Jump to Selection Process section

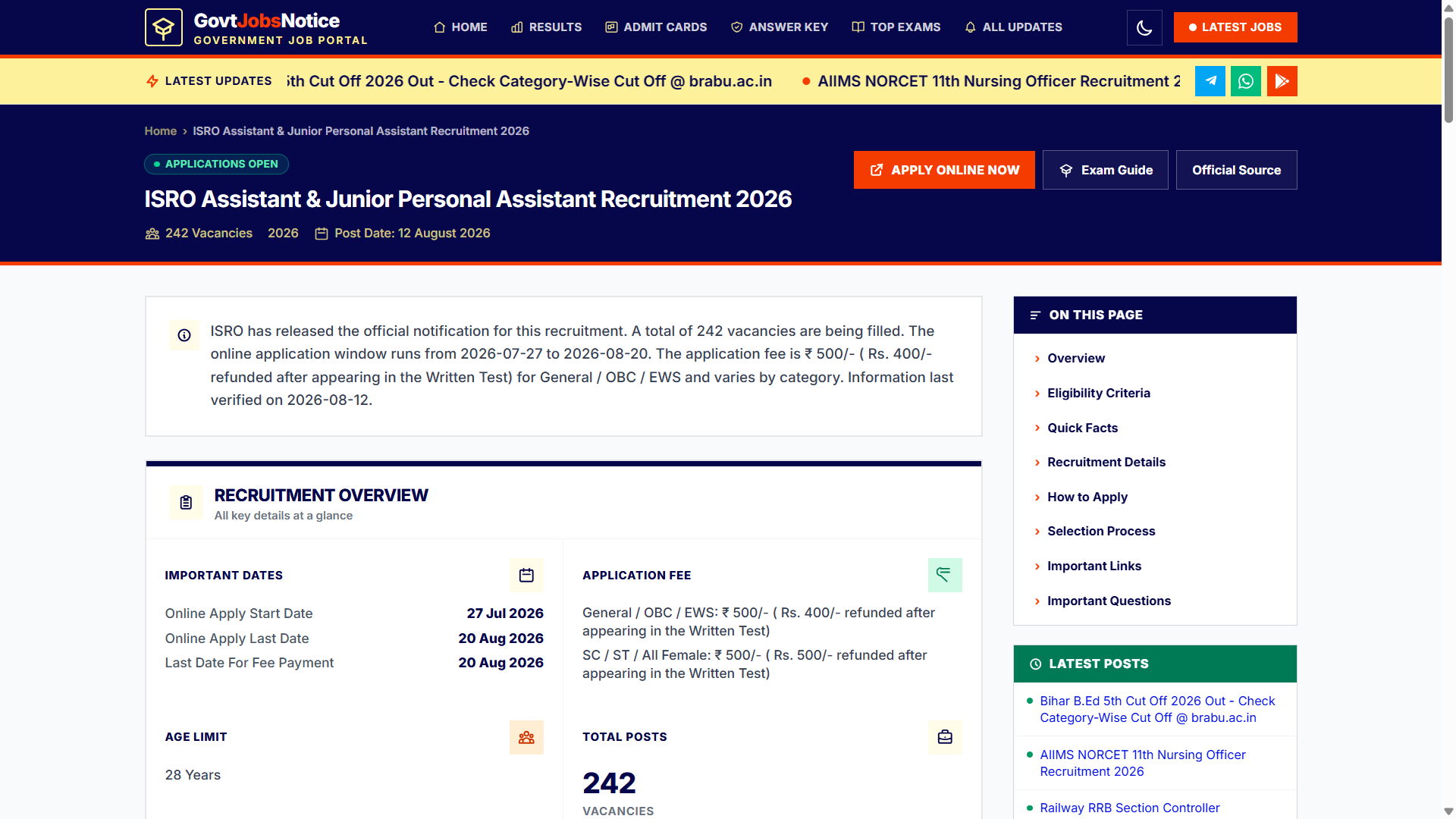(1101, 532)
